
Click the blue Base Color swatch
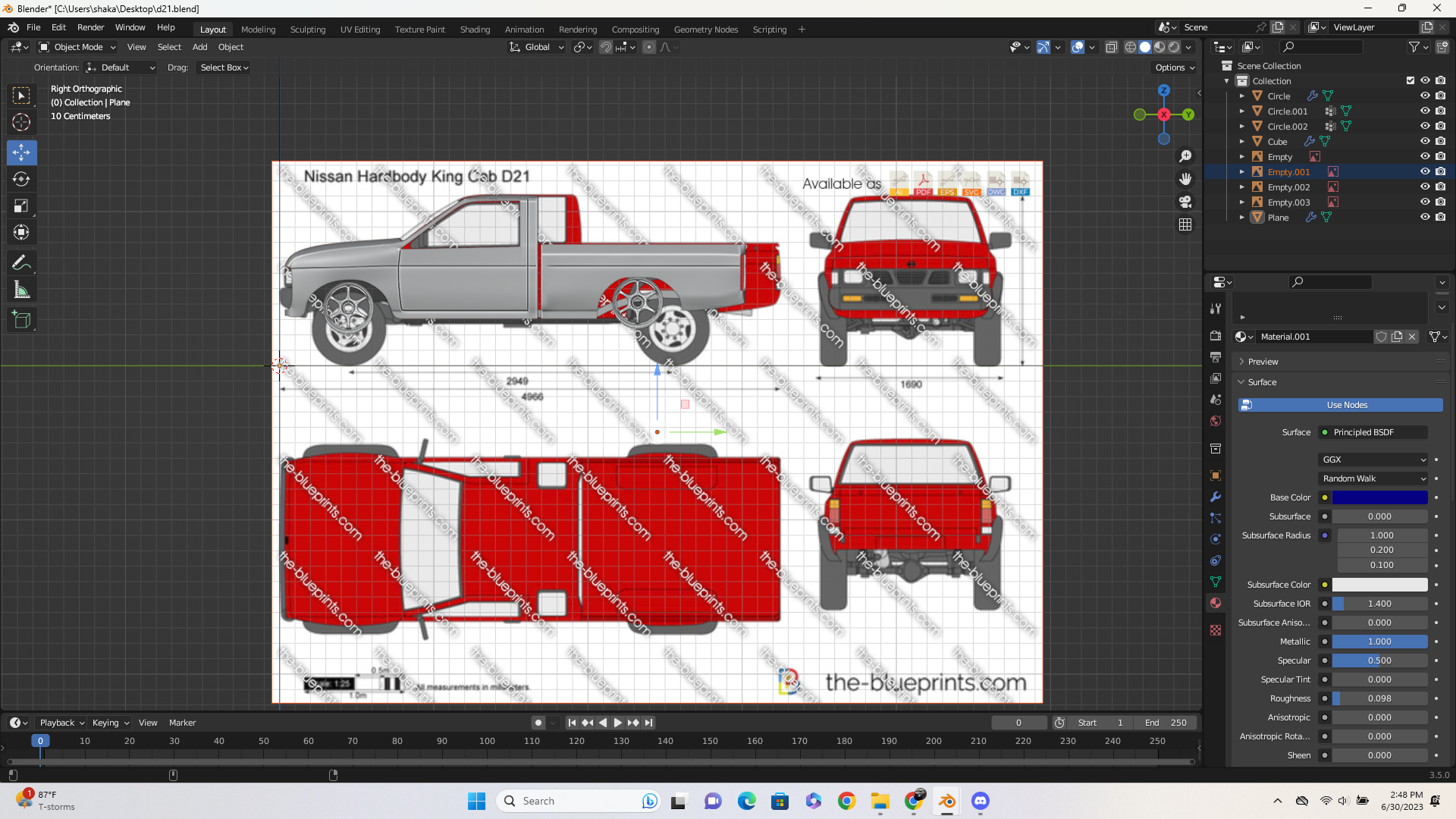[1379, 497]
